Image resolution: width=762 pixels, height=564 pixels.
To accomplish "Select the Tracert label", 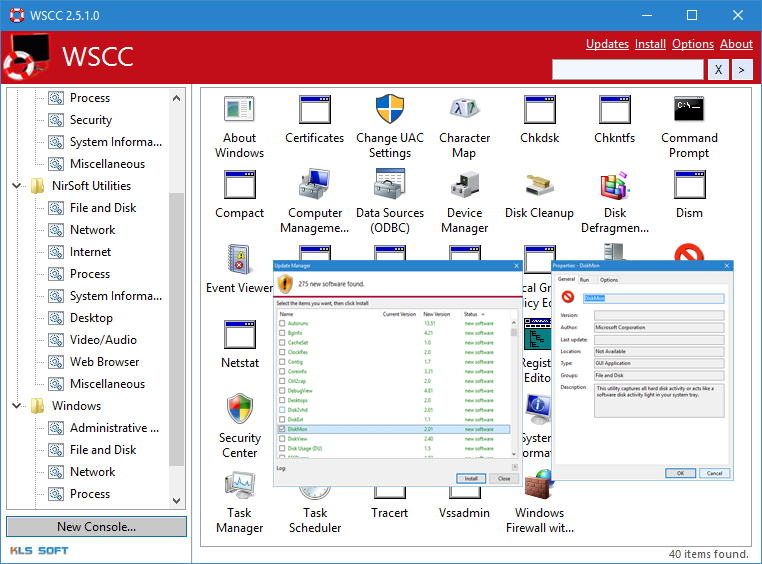I will click(x=390, y=513).
